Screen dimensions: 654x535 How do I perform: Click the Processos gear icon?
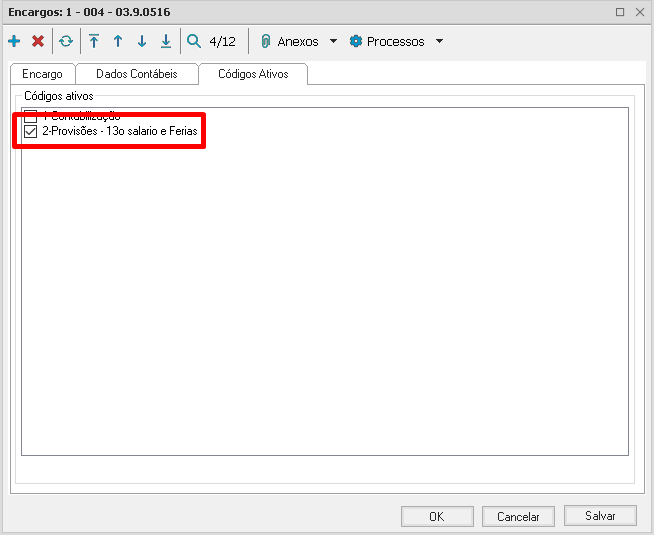(x=356, y=41)
